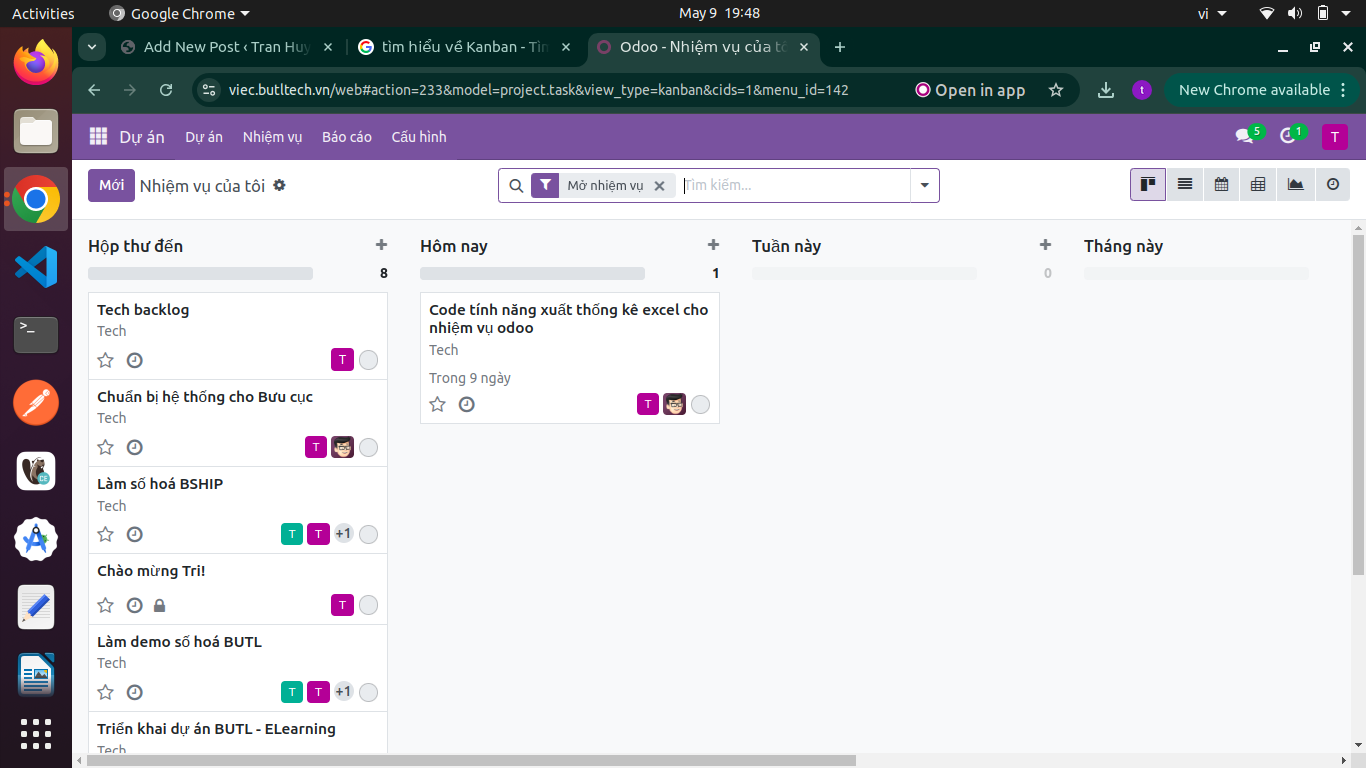
Task: Click the Hôm nay progress bar
Action: 532,273
